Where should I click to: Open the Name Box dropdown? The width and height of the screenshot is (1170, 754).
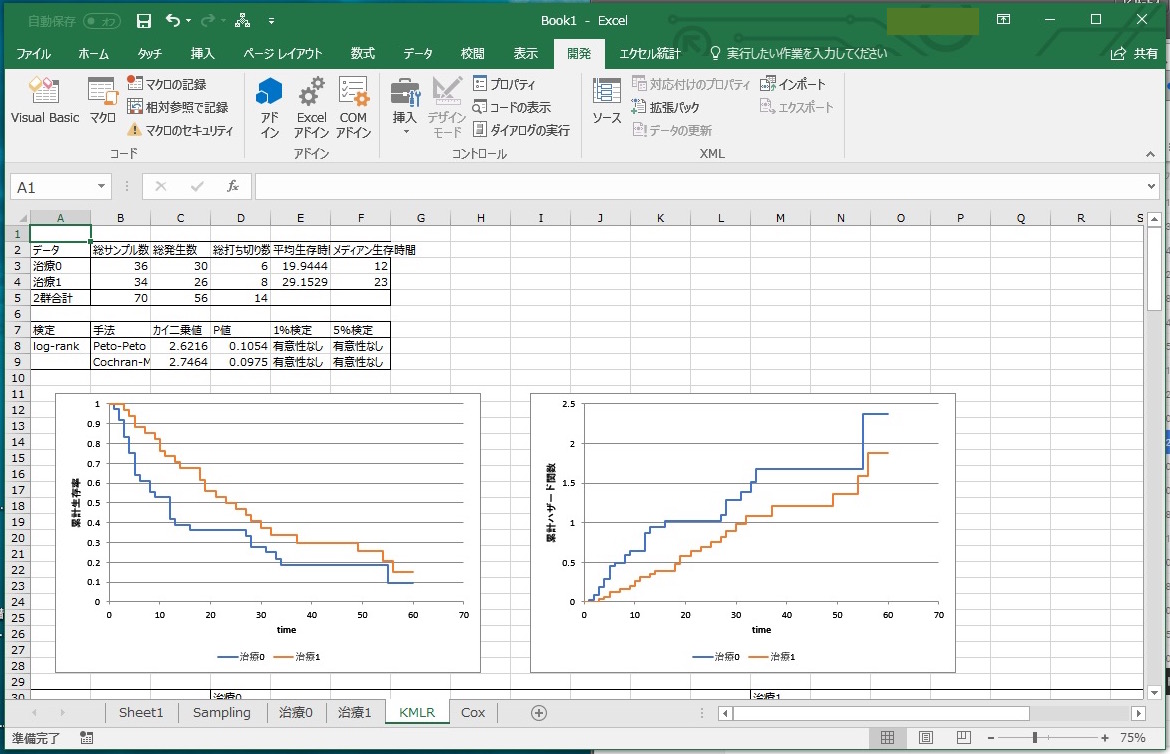(x=99, y=186)
